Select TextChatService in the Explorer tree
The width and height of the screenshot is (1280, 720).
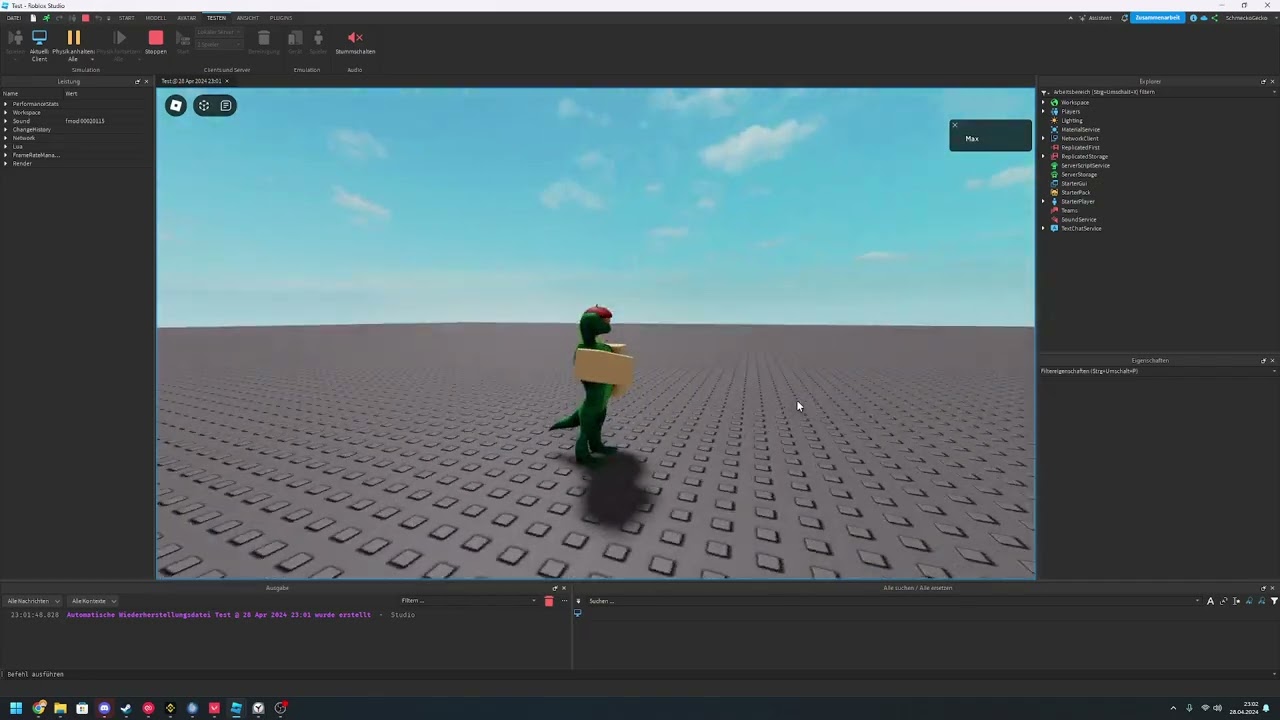pos(1081,229)
